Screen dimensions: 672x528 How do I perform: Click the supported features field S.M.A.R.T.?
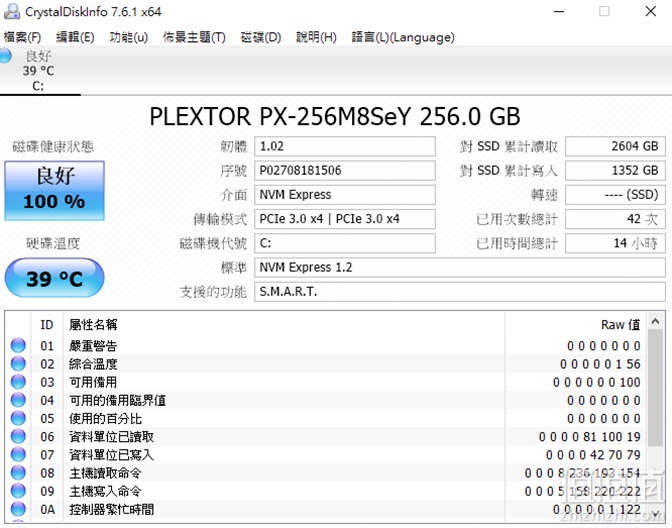460,292
